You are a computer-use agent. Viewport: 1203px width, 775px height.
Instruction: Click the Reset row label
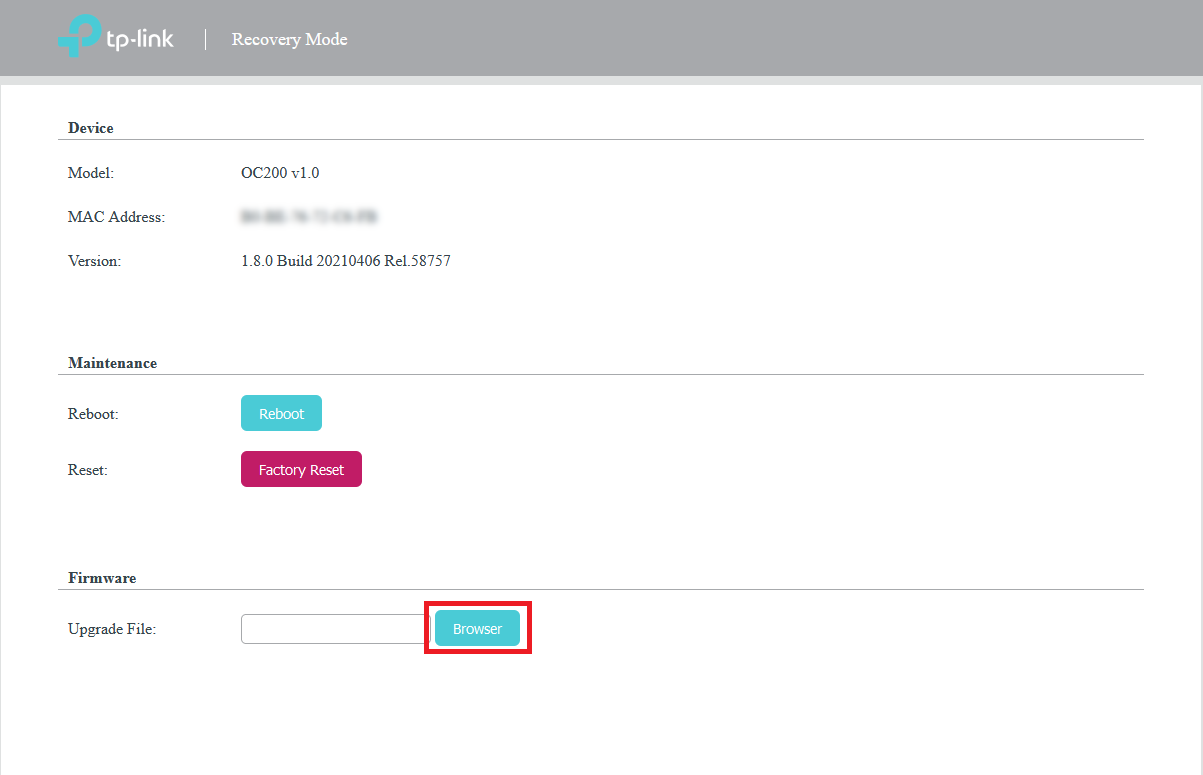pyautogui.click(x=88, y=470)
